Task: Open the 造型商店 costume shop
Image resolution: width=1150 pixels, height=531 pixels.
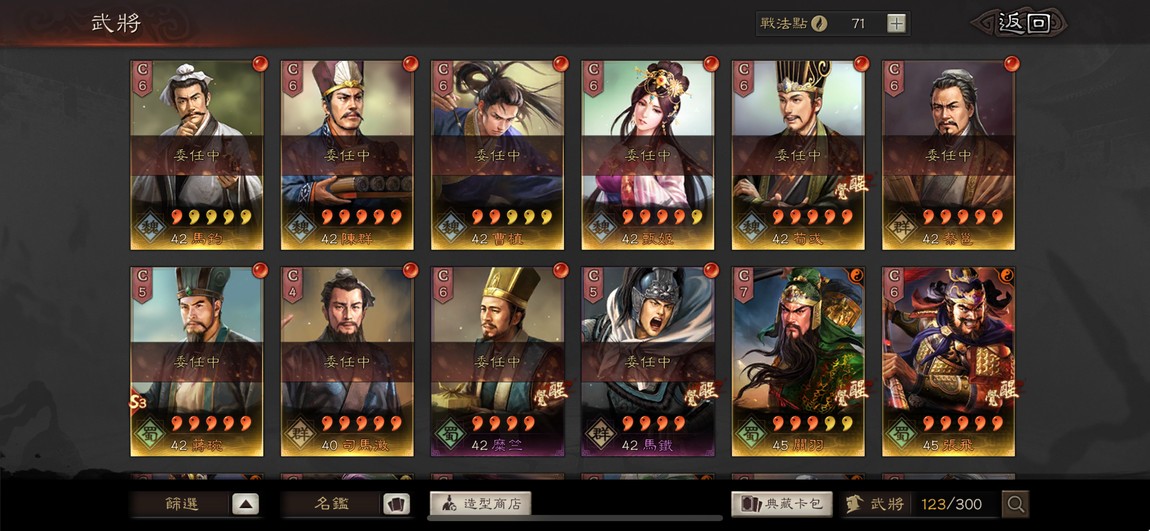Action: [x=480, y=504]
